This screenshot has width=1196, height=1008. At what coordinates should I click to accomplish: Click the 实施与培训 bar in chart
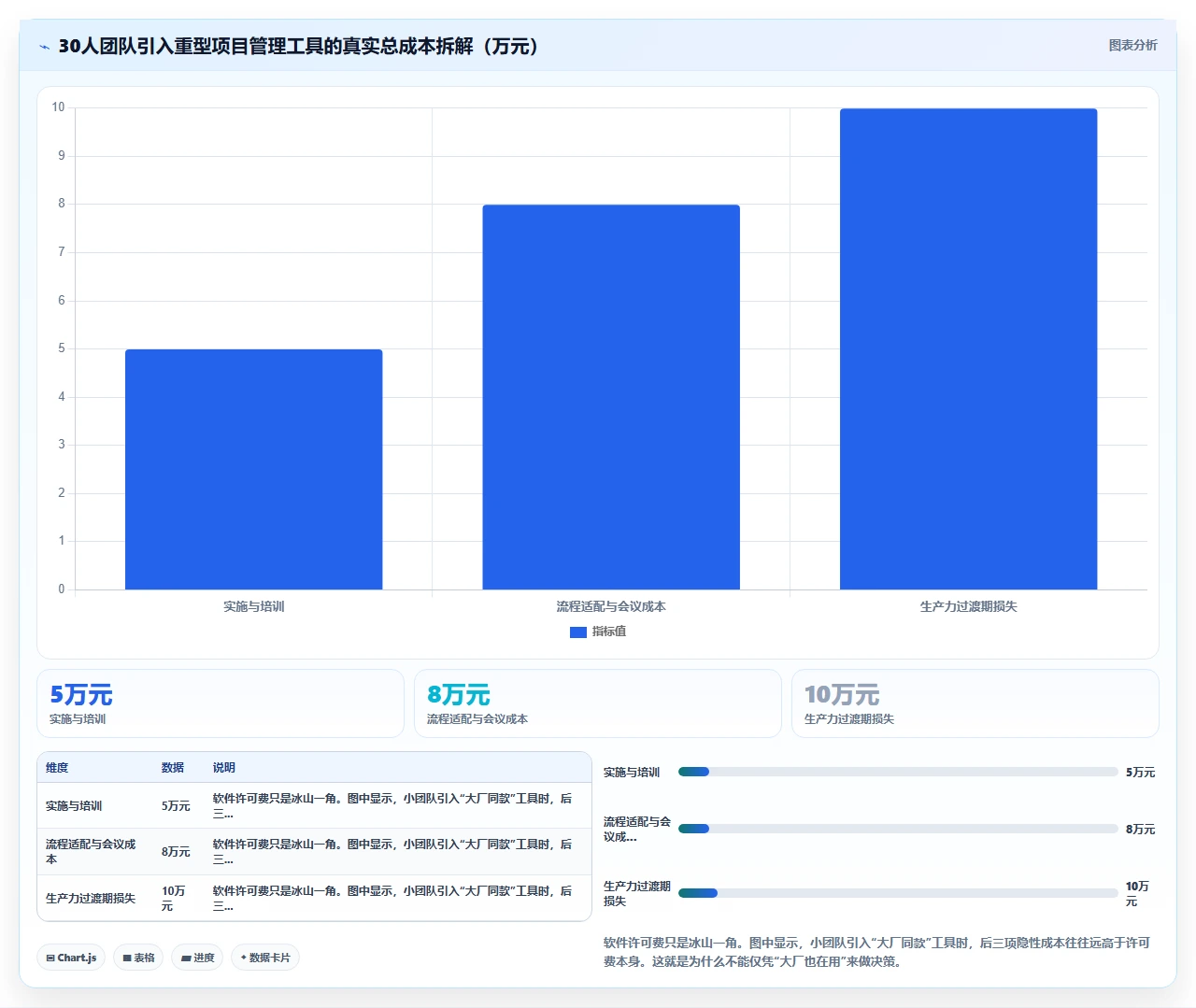tap(254, 469)
